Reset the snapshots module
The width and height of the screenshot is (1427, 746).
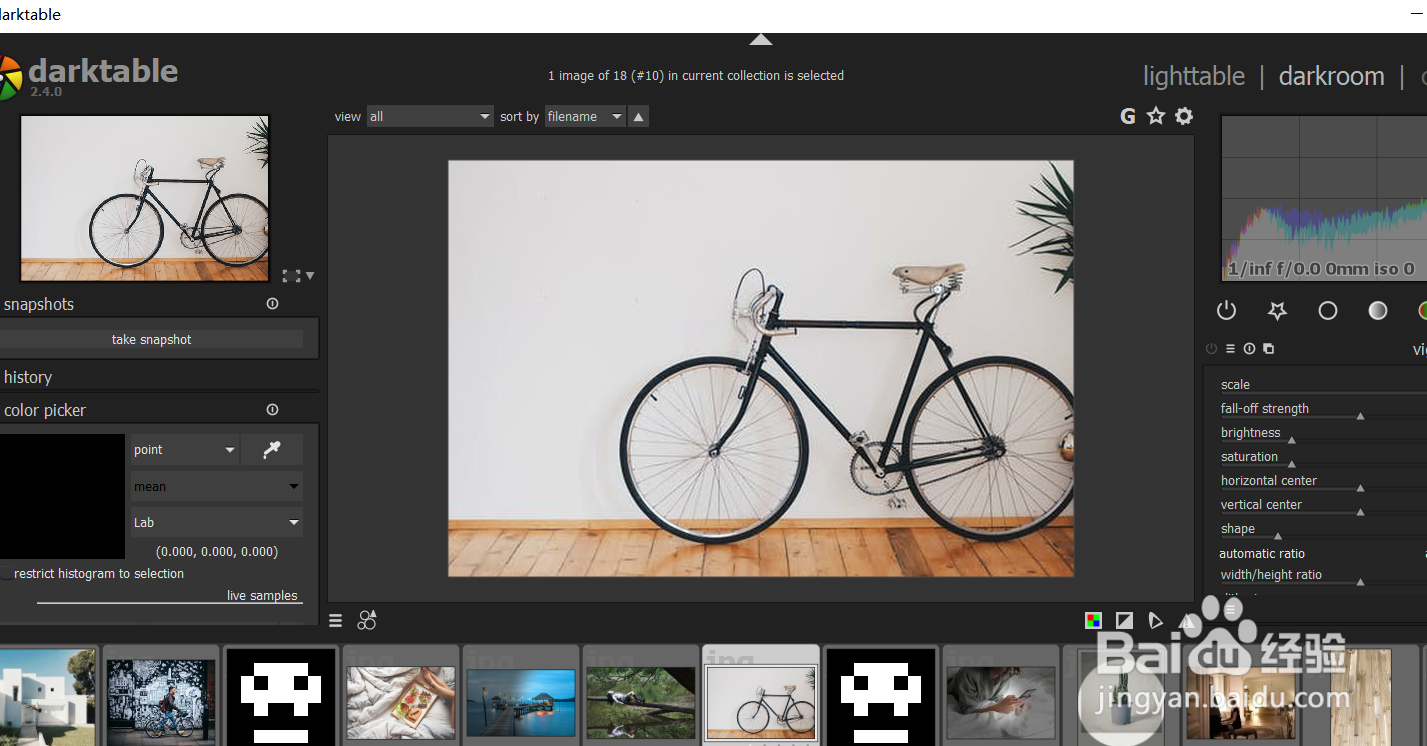[x=272, y=304]
